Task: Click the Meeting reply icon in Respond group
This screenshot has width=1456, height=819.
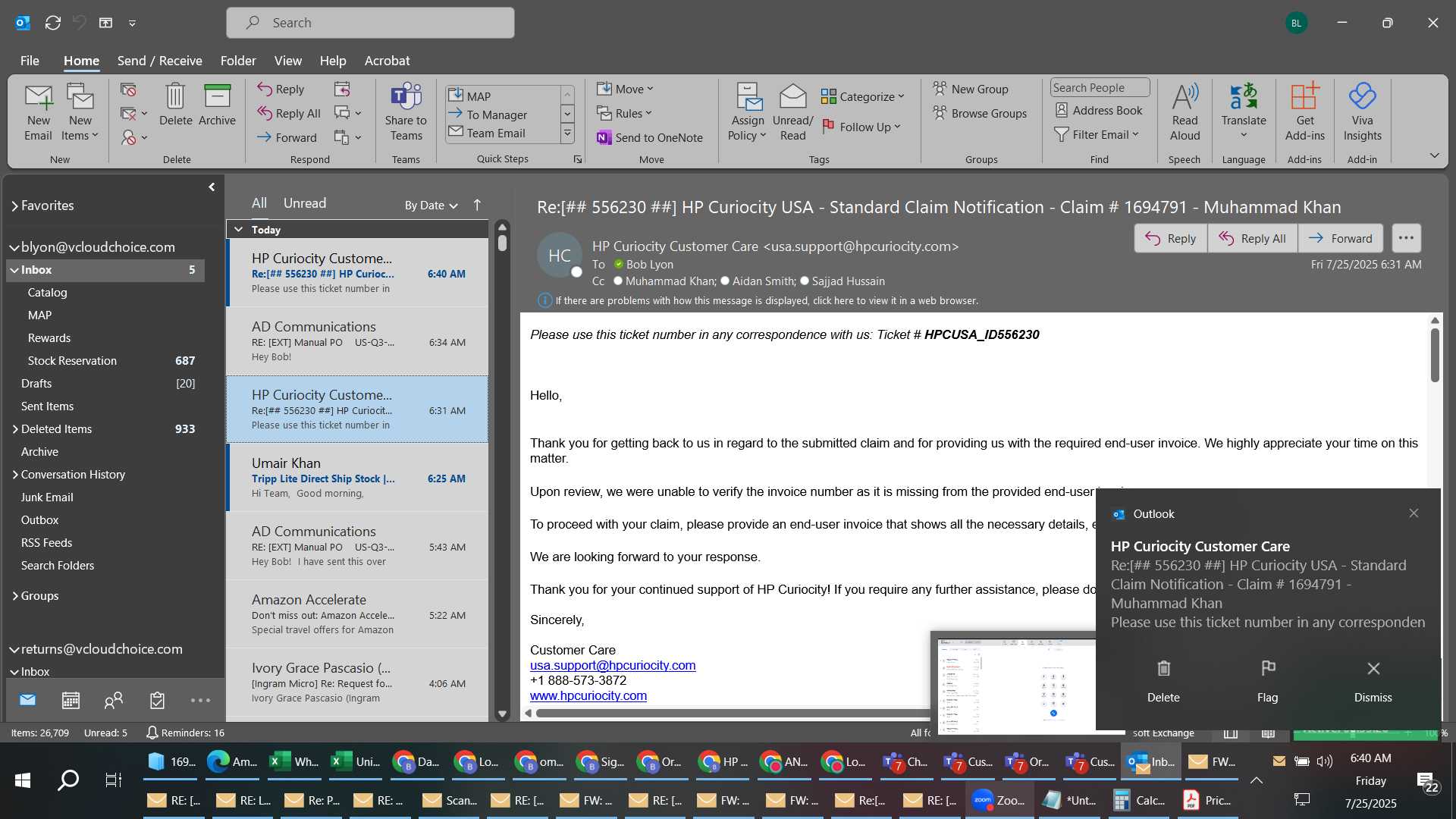Action: click(x=342, y=89)
